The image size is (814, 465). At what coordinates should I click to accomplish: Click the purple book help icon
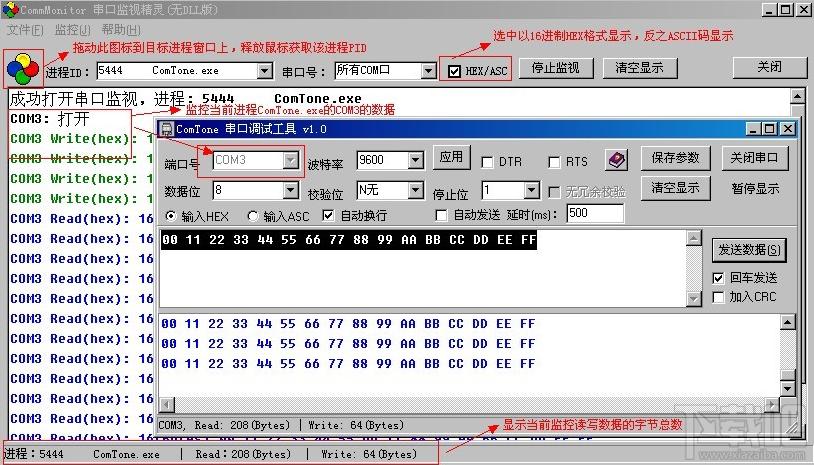[617, 159]
